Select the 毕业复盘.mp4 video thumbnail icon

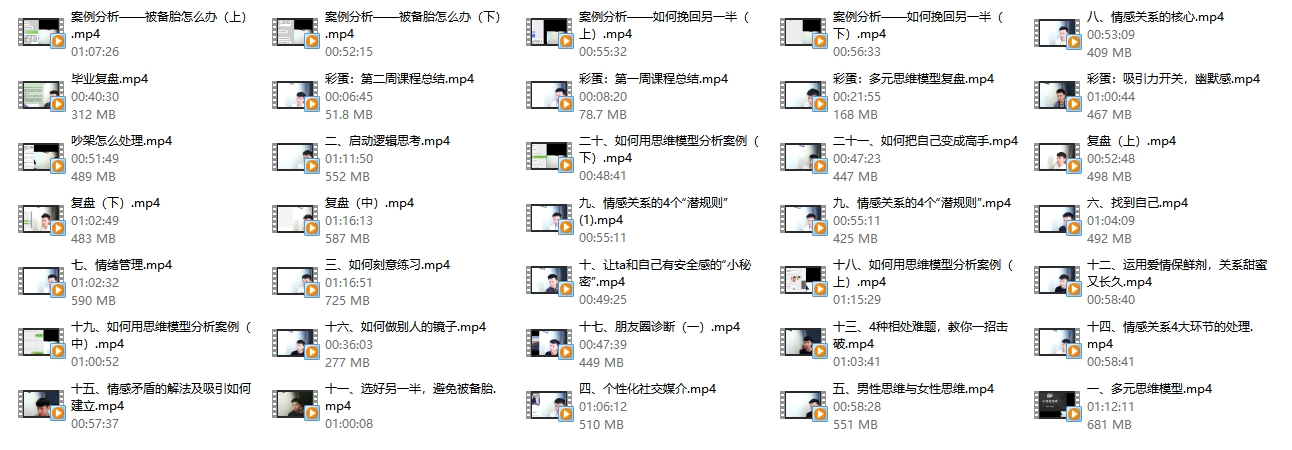[x=42, y=96]
